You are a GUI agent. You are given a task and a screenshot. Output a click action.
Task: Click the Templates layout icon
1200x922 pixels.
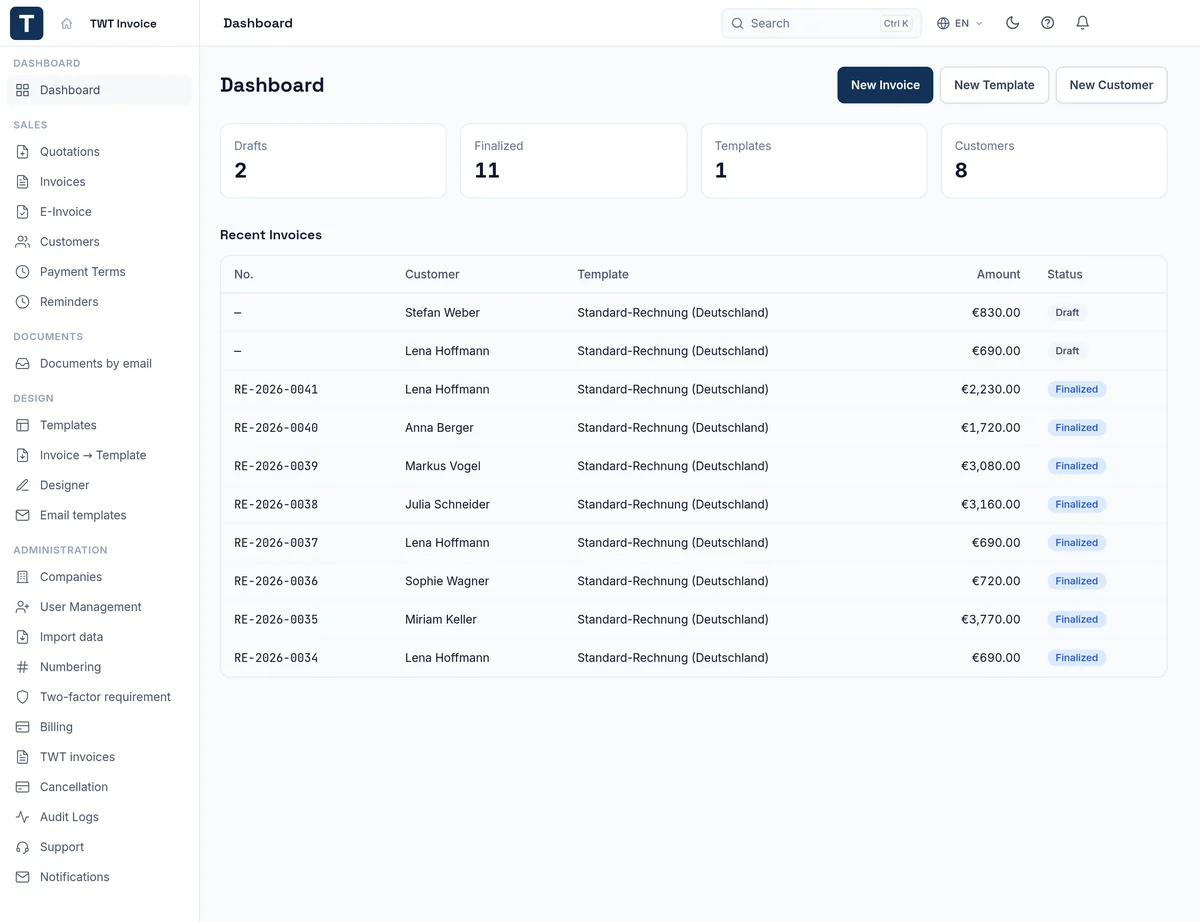point(23,425)
